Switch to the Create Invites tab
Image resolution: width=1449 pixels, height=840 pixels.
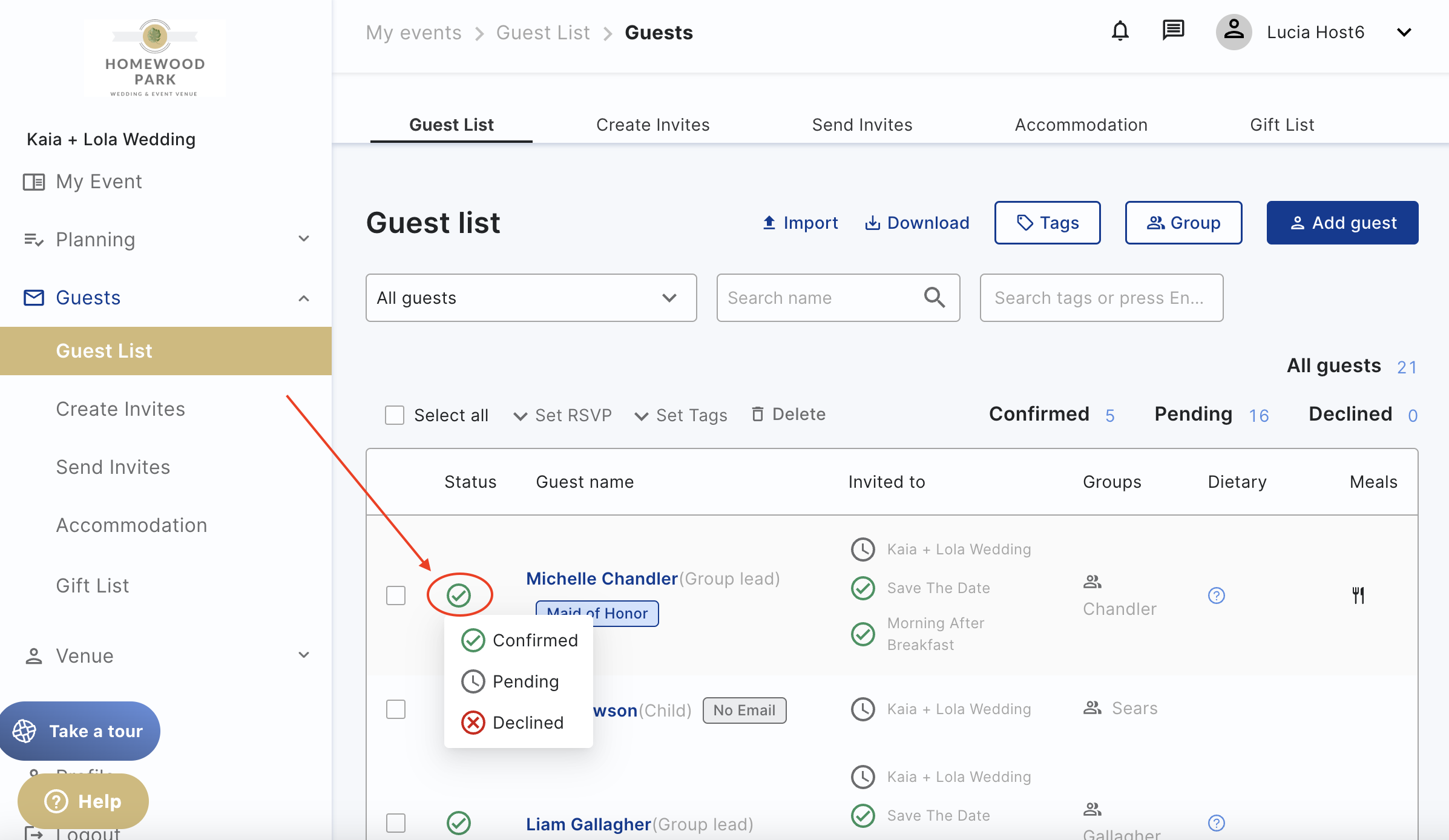(652, 125)
